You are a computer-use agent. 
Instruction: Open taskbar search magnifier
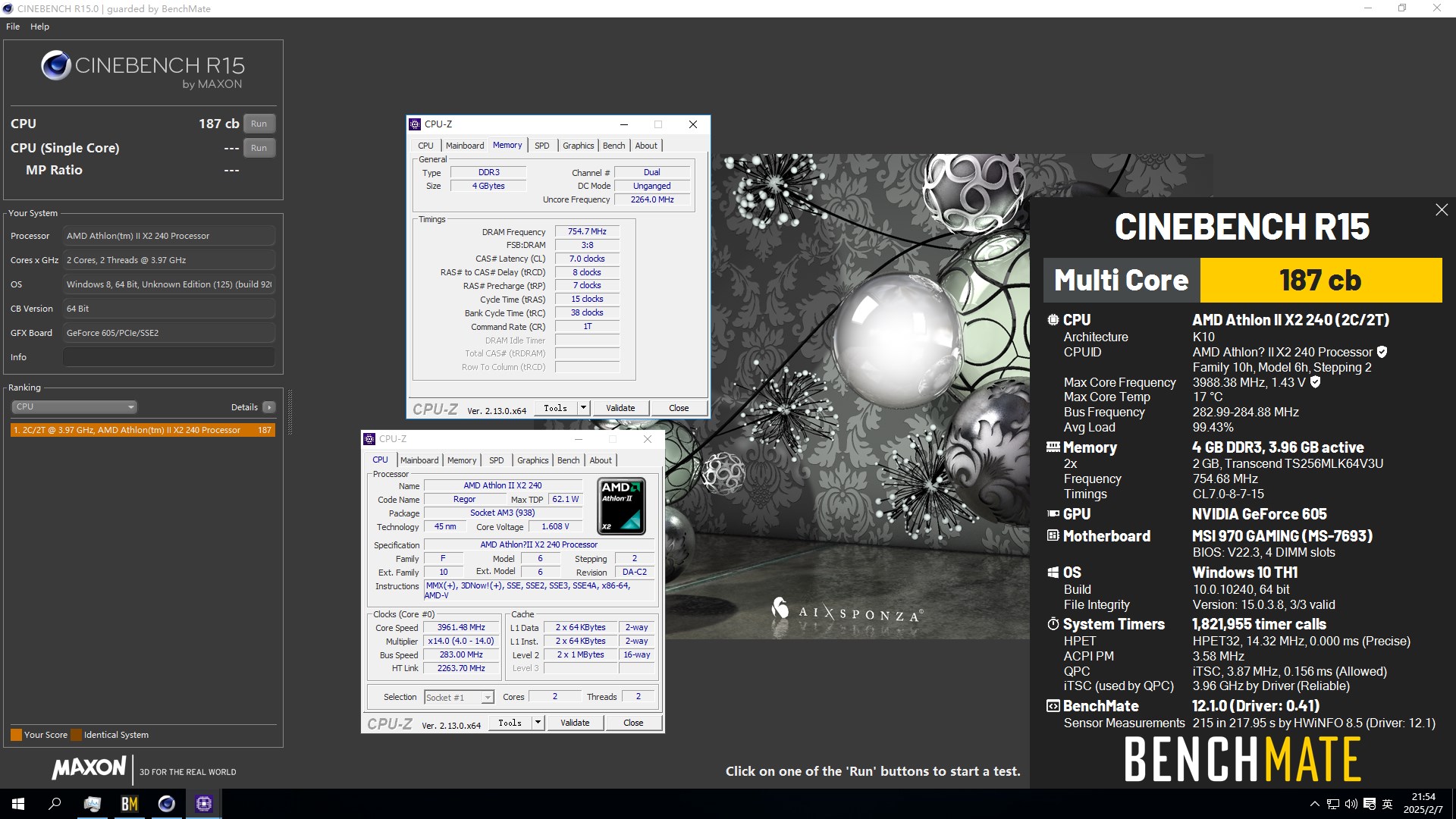click(x=55, y=804)
